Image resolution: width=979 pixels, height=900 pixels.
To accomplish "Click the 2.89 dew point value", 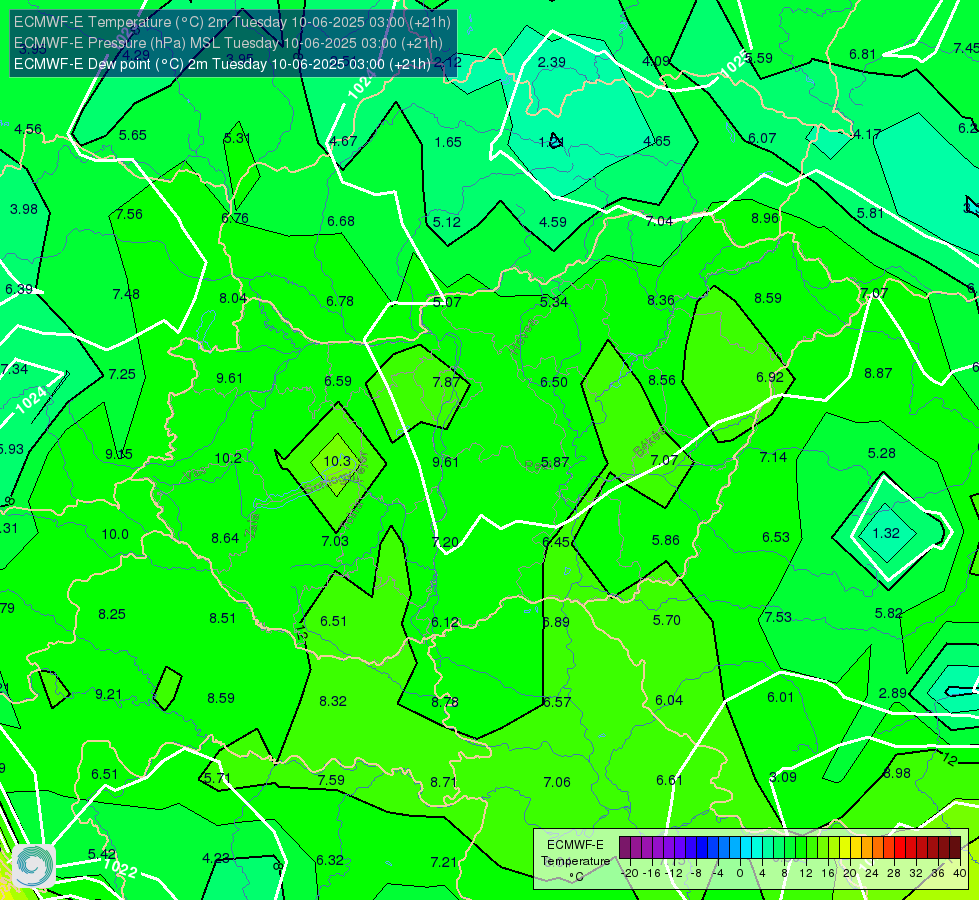I will click(x=893, y=693).
